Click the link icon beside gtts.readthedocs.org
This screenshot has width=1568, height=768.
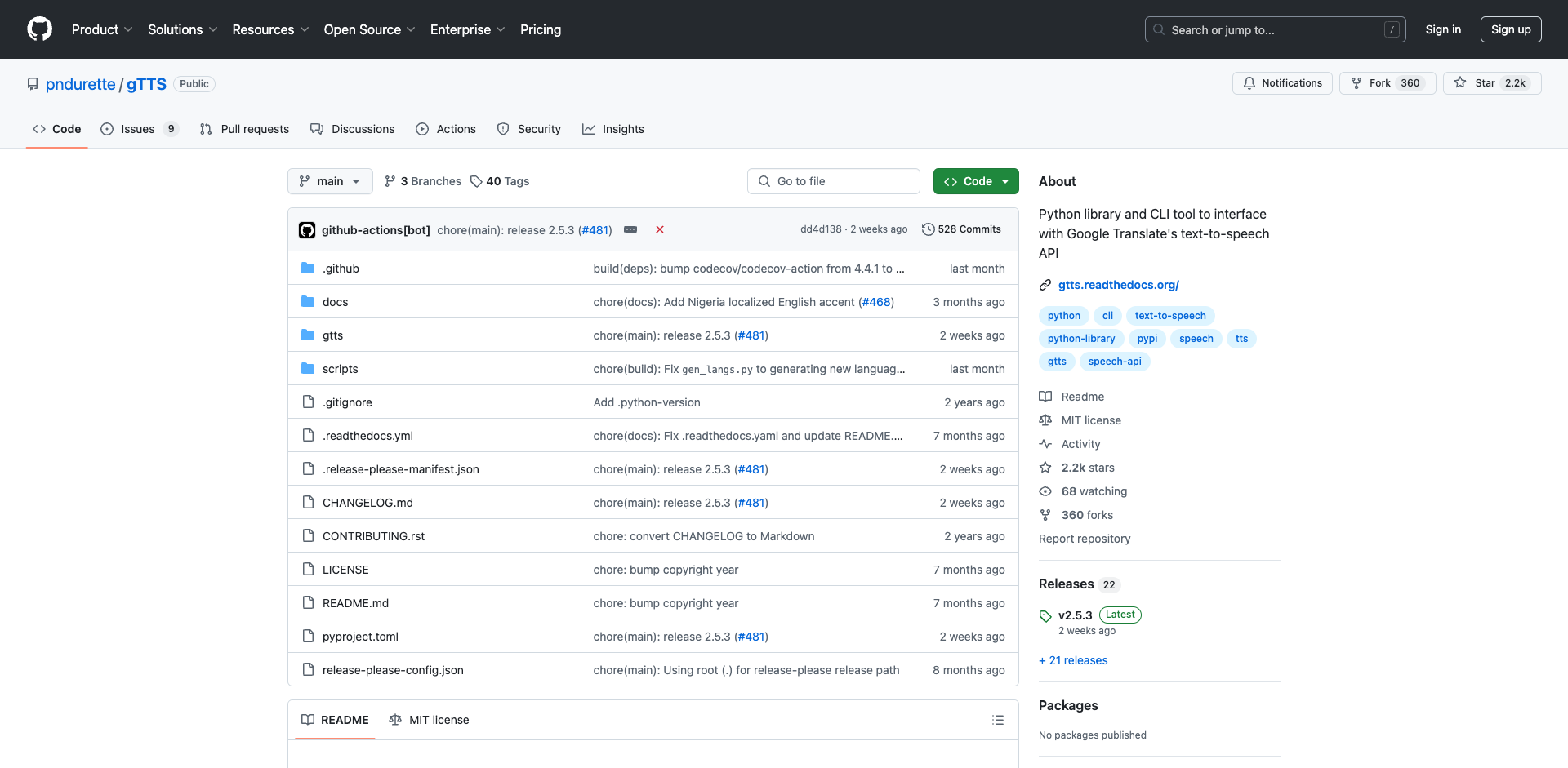1045,285
